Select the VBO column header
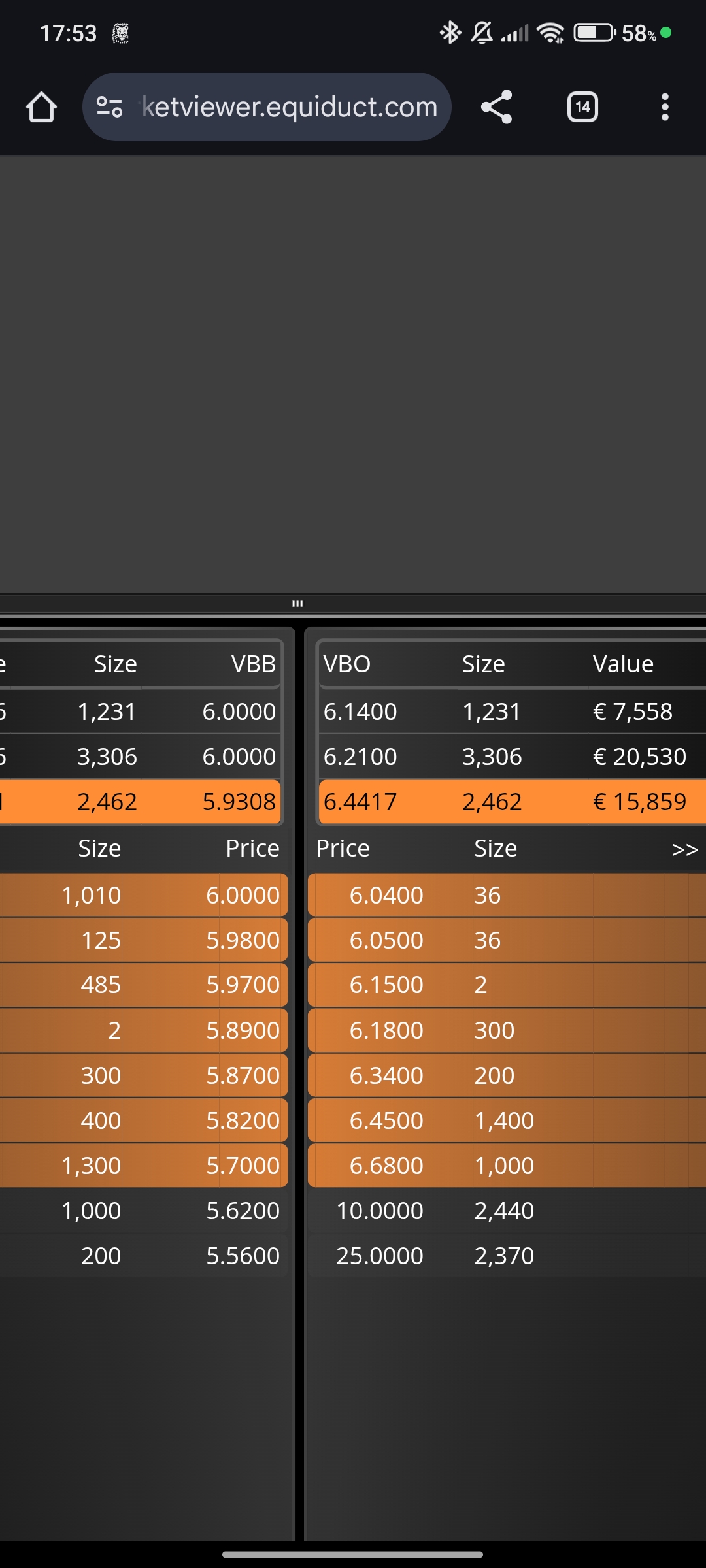Viewport: 706px width, 1568px height. pyautogui.click(x=347, y=664)
